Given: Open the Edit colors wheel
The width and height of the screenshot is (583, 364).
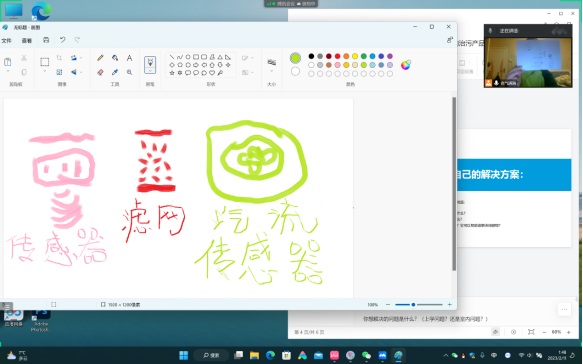Looking at the screenshot, I should (406, 65).
